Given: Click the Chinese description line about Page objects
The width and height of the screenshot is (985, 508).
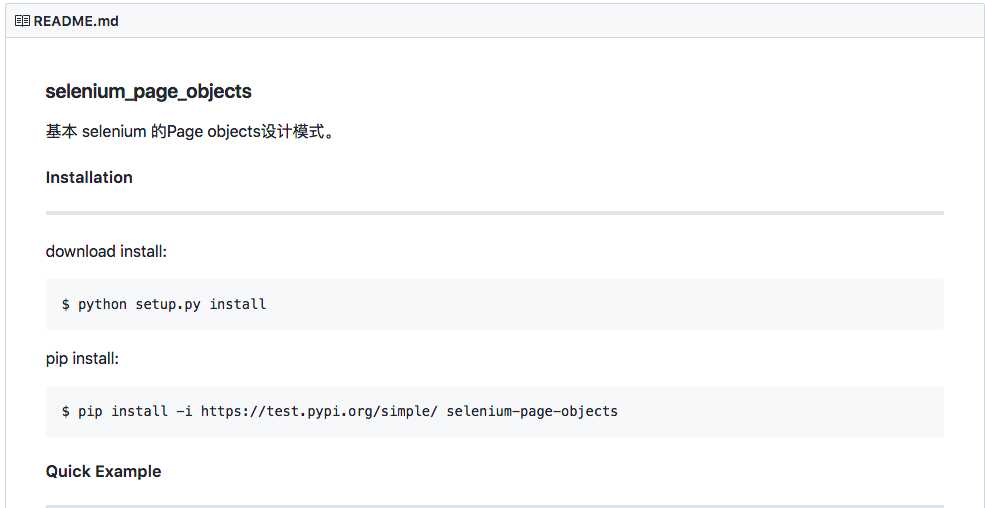Looking at the screenshot, I should point(190,132).
